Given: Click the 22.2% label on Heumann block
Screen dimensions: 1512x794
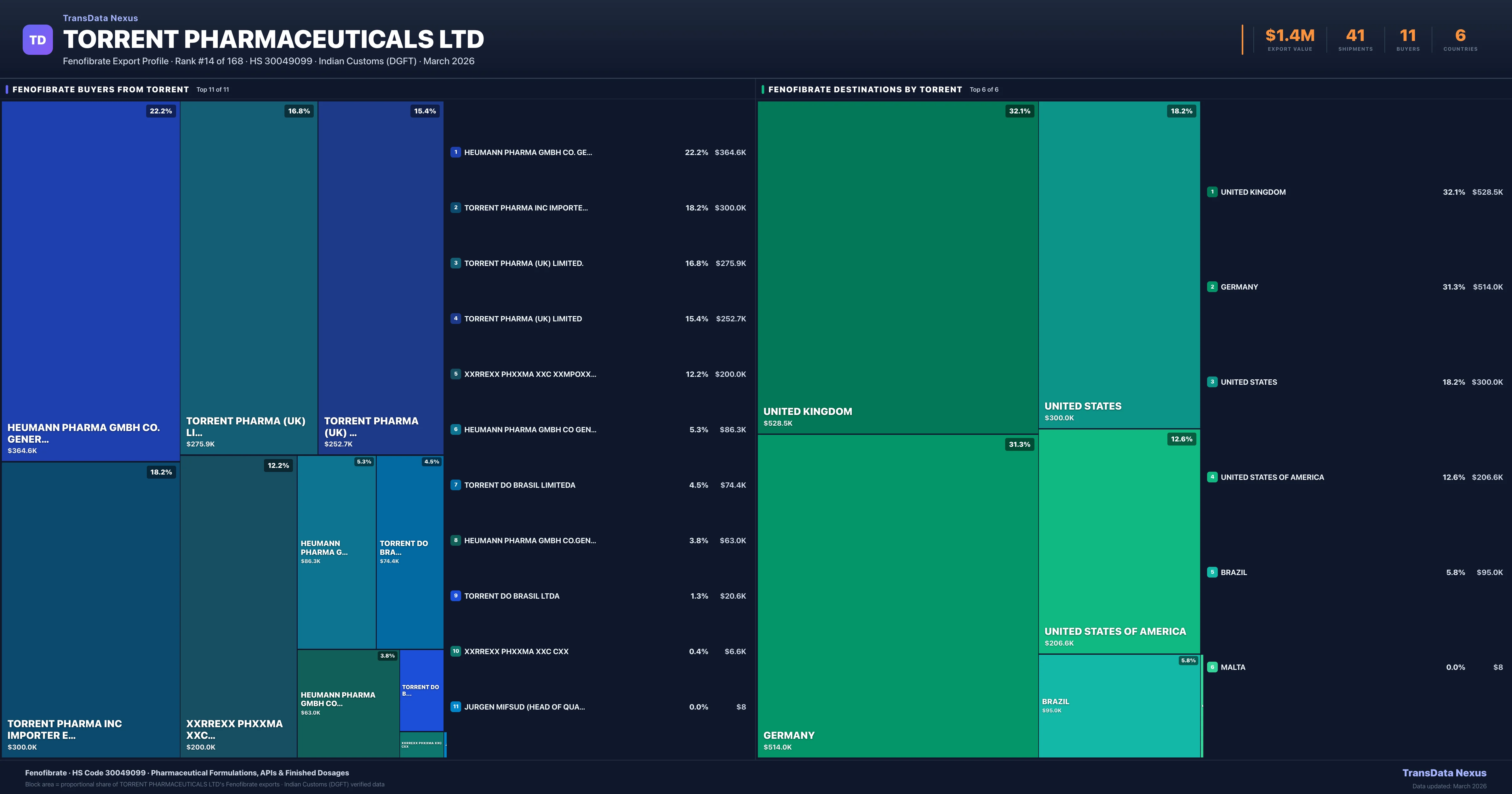Looking at the screenshot, I should [161, 111].
